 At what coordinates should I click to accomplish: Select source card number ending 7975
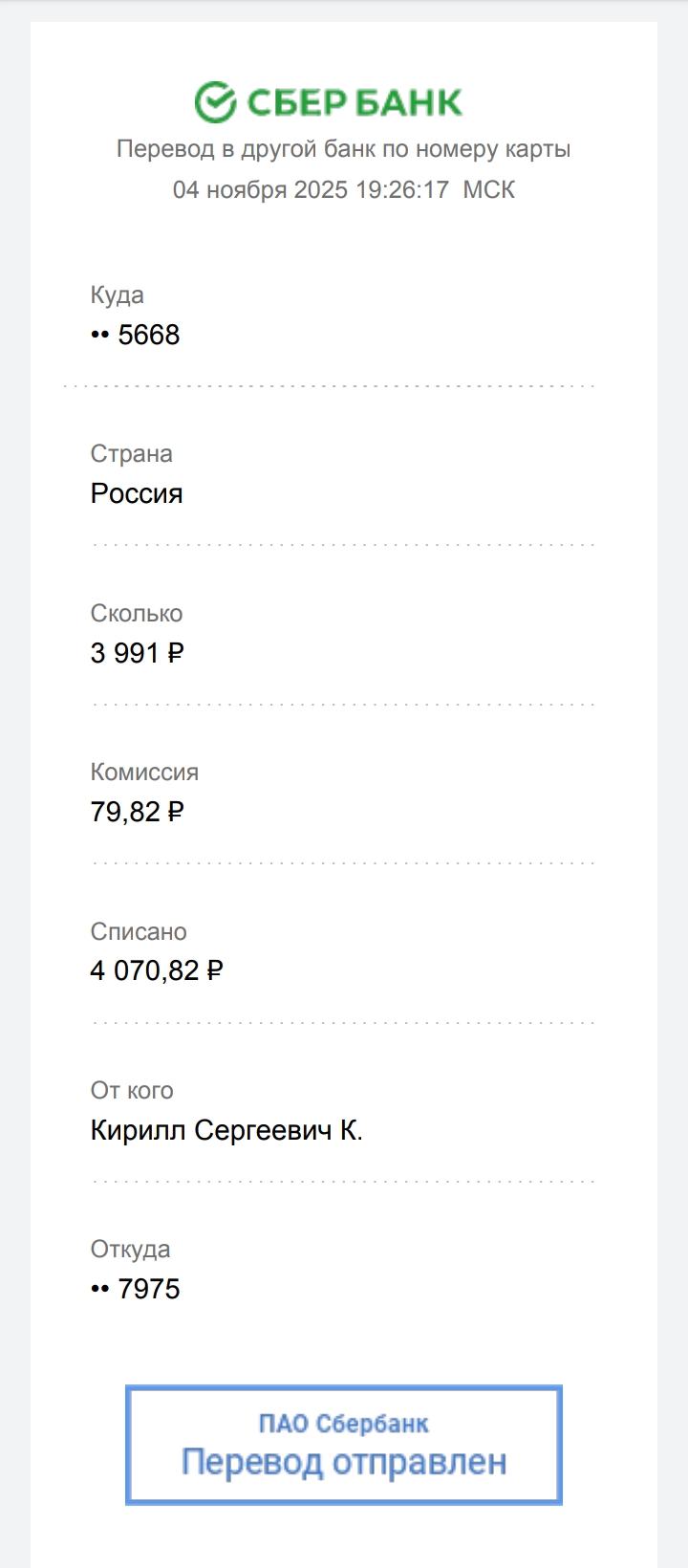136,1289
